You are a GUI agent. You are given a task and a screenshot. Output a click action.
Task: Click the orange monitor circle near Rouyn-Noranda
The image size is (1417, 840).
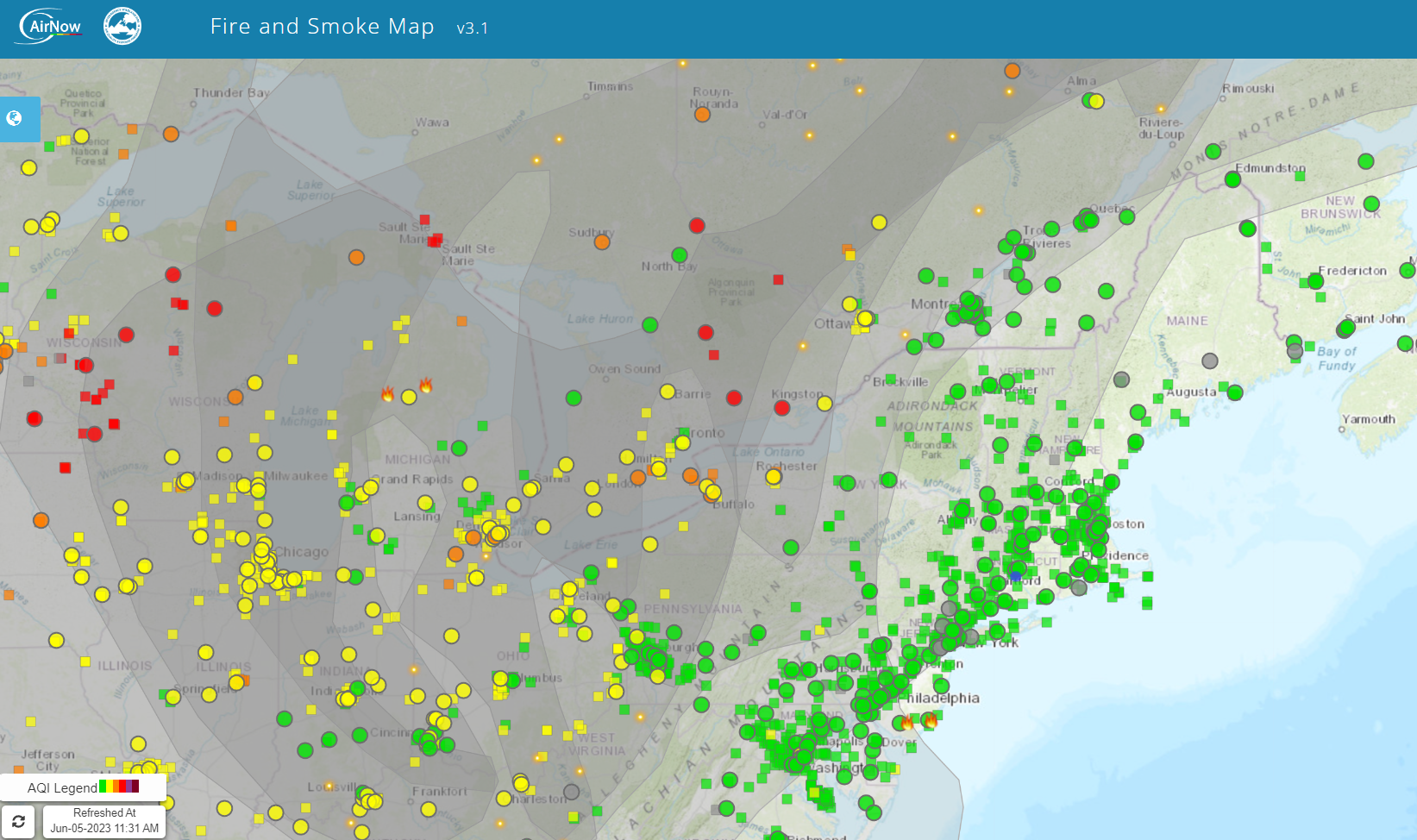click(x=701, y=113)
